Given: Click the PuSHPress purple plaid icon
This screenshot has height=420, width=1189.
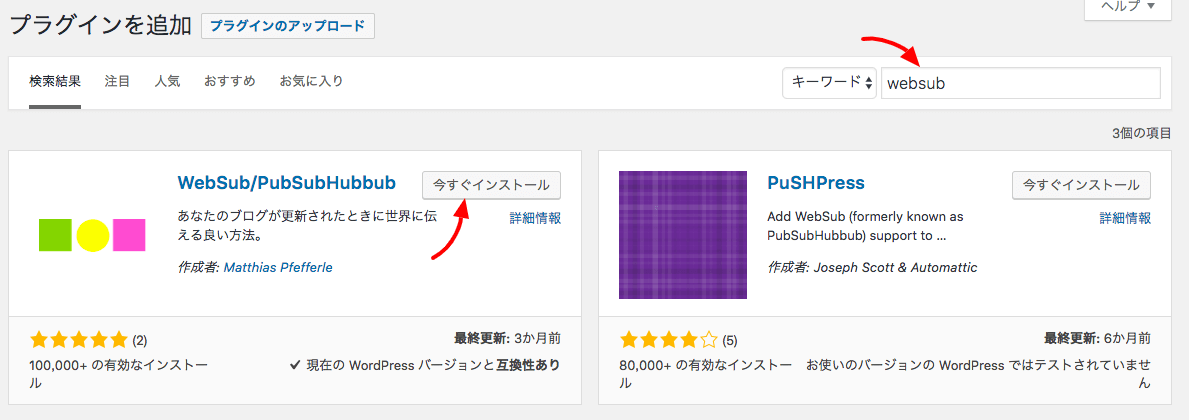Looking at the screenshot, I should tap(682, 235).
